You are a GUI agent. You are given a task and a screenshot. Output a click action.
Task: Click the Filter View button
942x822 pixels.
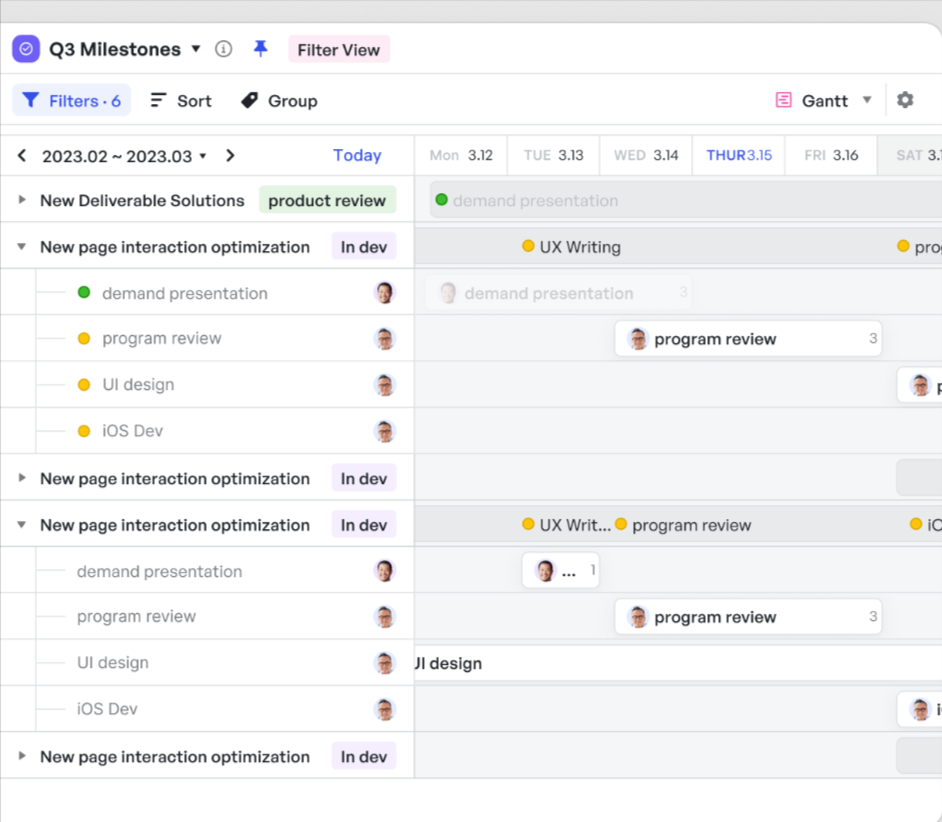(338, 50)
